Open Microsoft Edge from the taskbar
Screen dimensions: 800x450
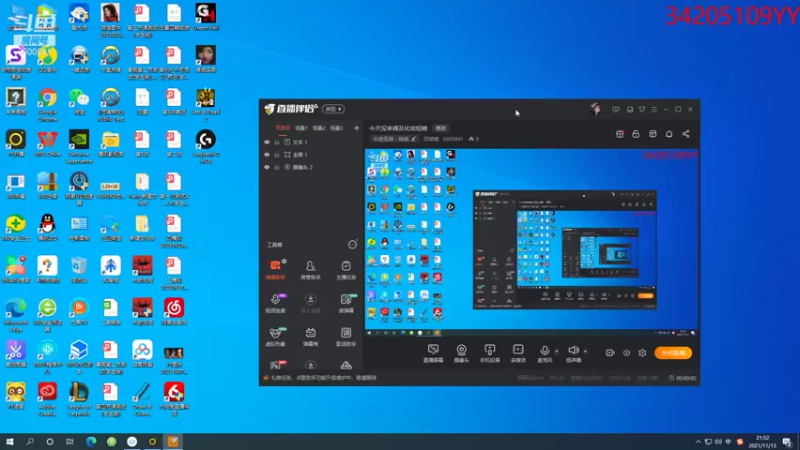(91, 442)
